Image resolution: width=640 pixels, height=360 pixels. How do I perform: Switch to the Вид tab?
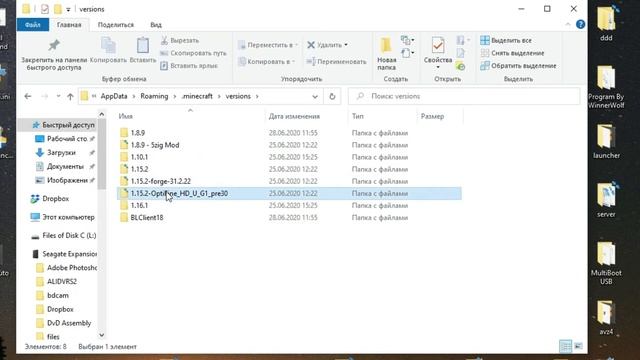(156, 24)
